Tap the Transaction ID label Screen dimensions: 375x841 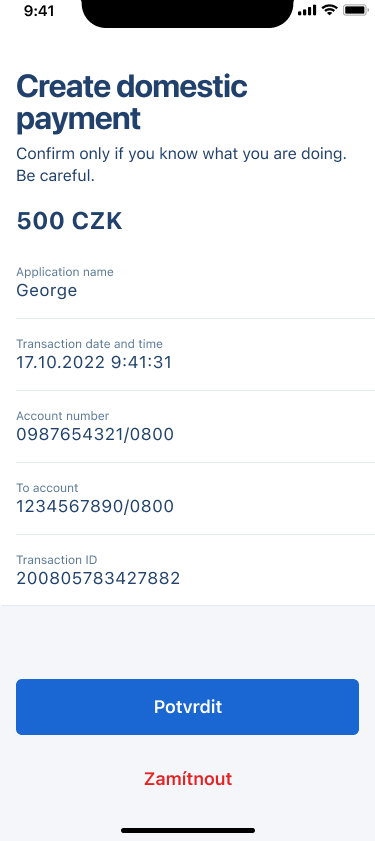tap(57, 560)
